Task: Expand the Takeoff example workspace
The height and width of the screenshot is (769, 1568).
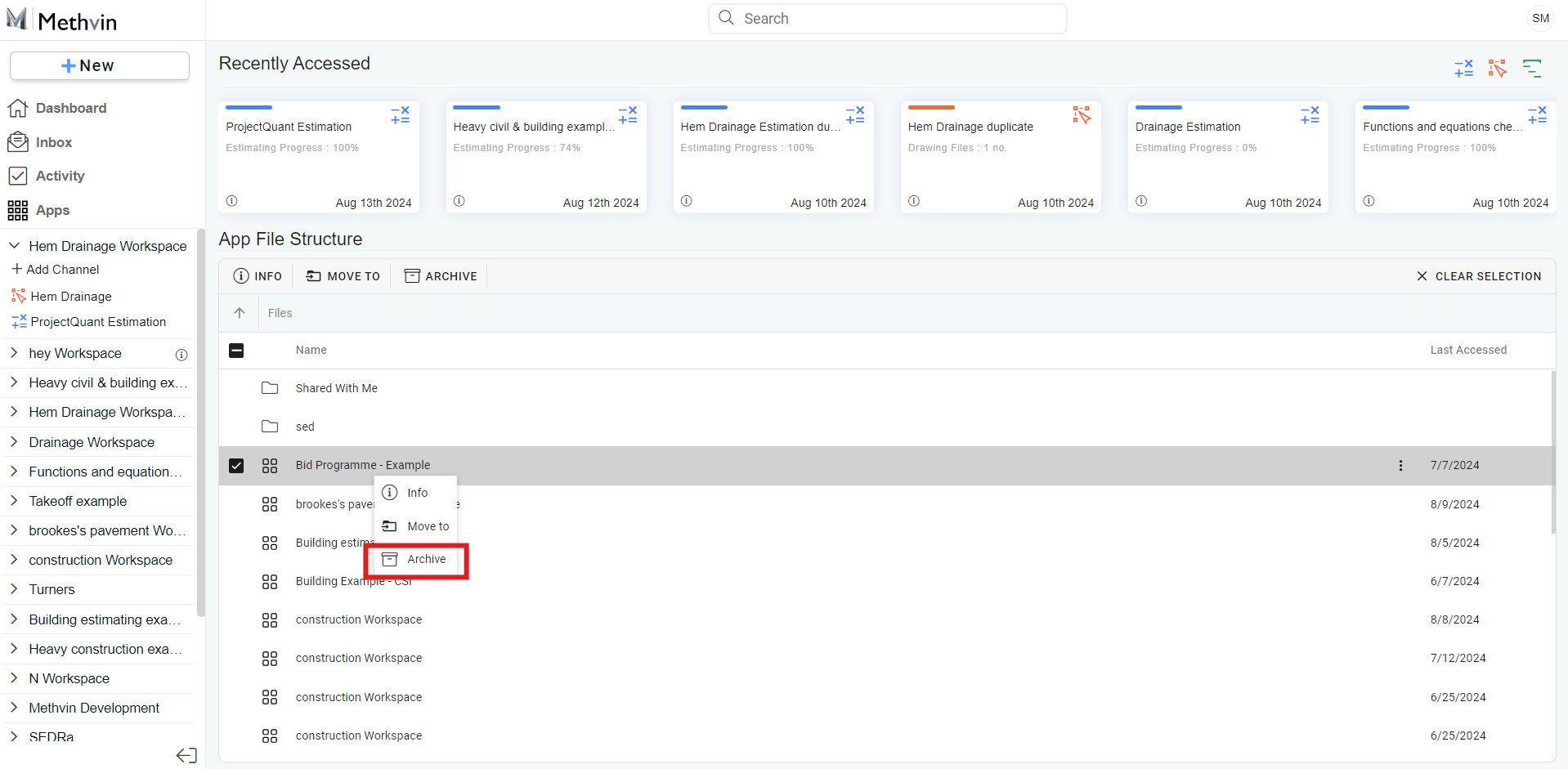Action: coord(14,501)
